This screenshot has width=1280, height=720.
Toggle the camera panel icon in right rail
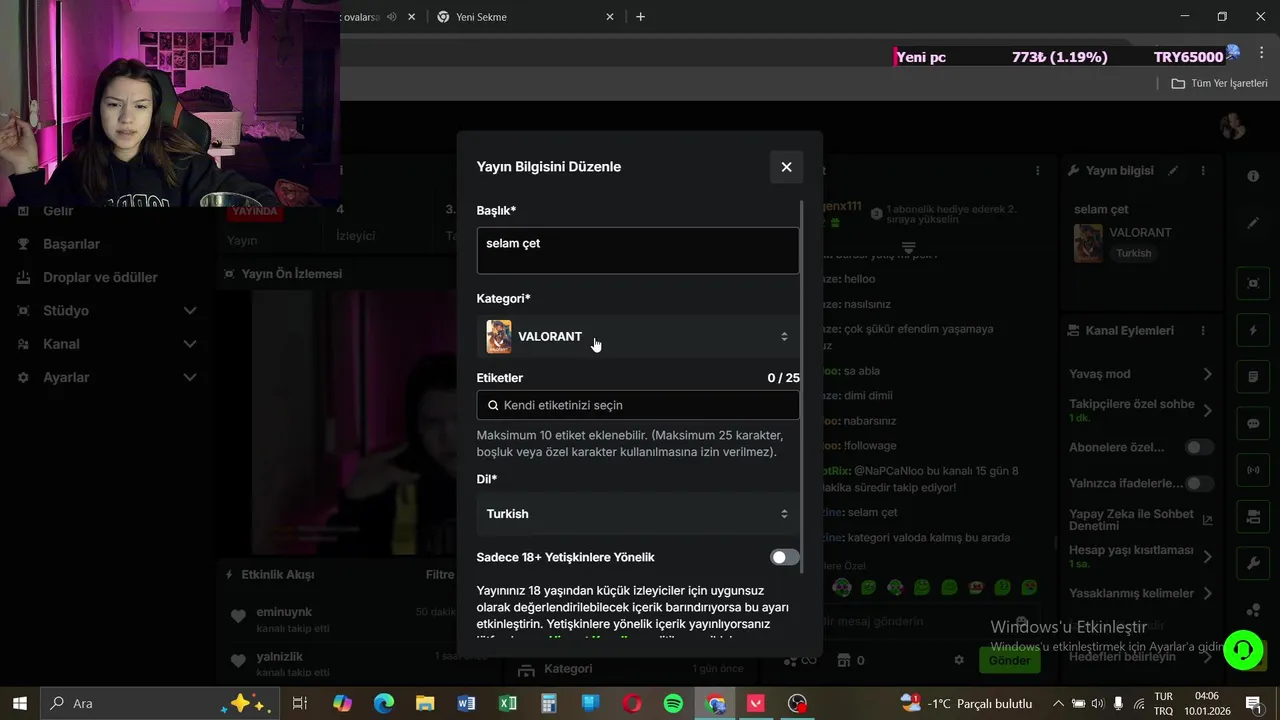click(x=1253, y=517)
